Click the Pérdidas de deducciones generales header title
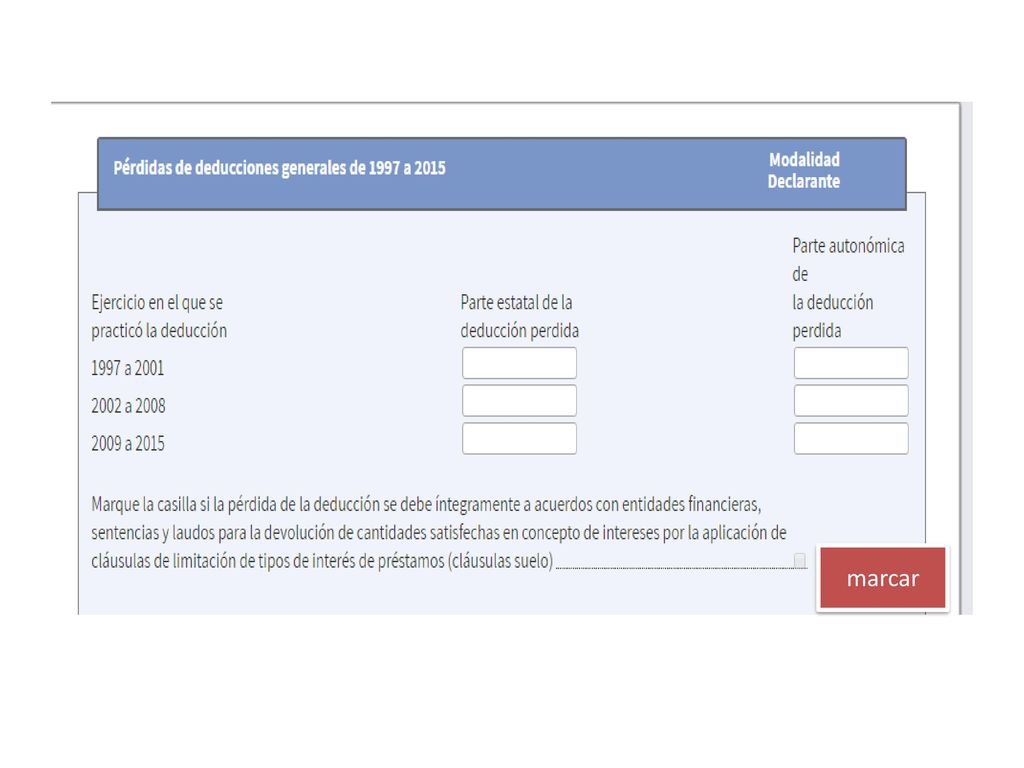Screen dimensions: 1024x768 click(280, 168)
